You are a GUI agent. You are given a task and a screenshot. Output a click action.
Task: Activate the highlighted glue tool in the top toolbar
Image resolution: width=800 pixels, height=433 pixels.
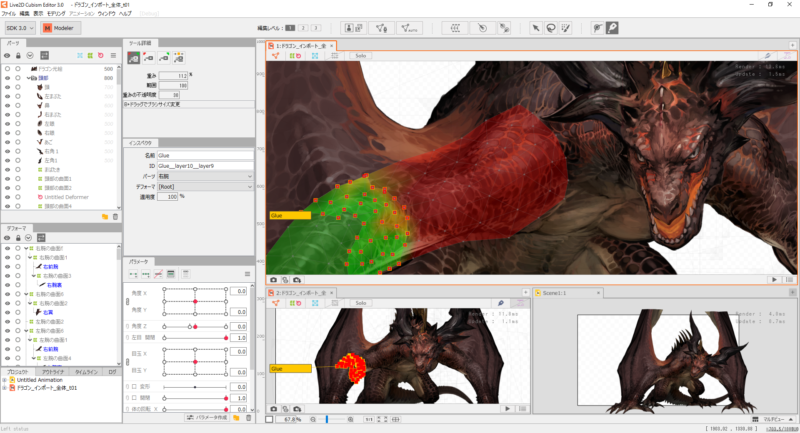[x=612, y=28]
